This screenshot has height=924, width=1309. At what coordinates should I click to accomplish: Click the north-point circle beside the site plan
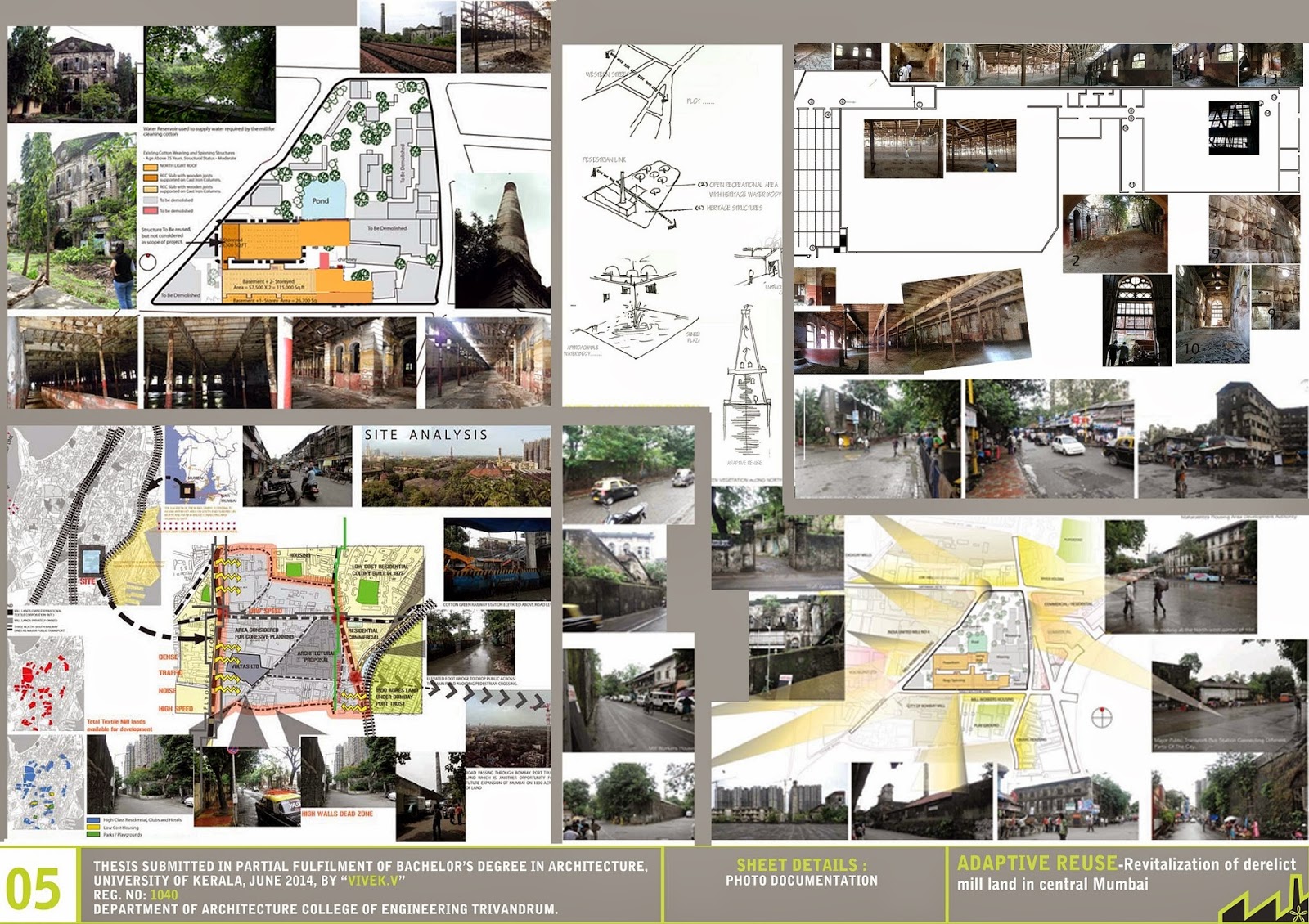(x=148, y=262)
